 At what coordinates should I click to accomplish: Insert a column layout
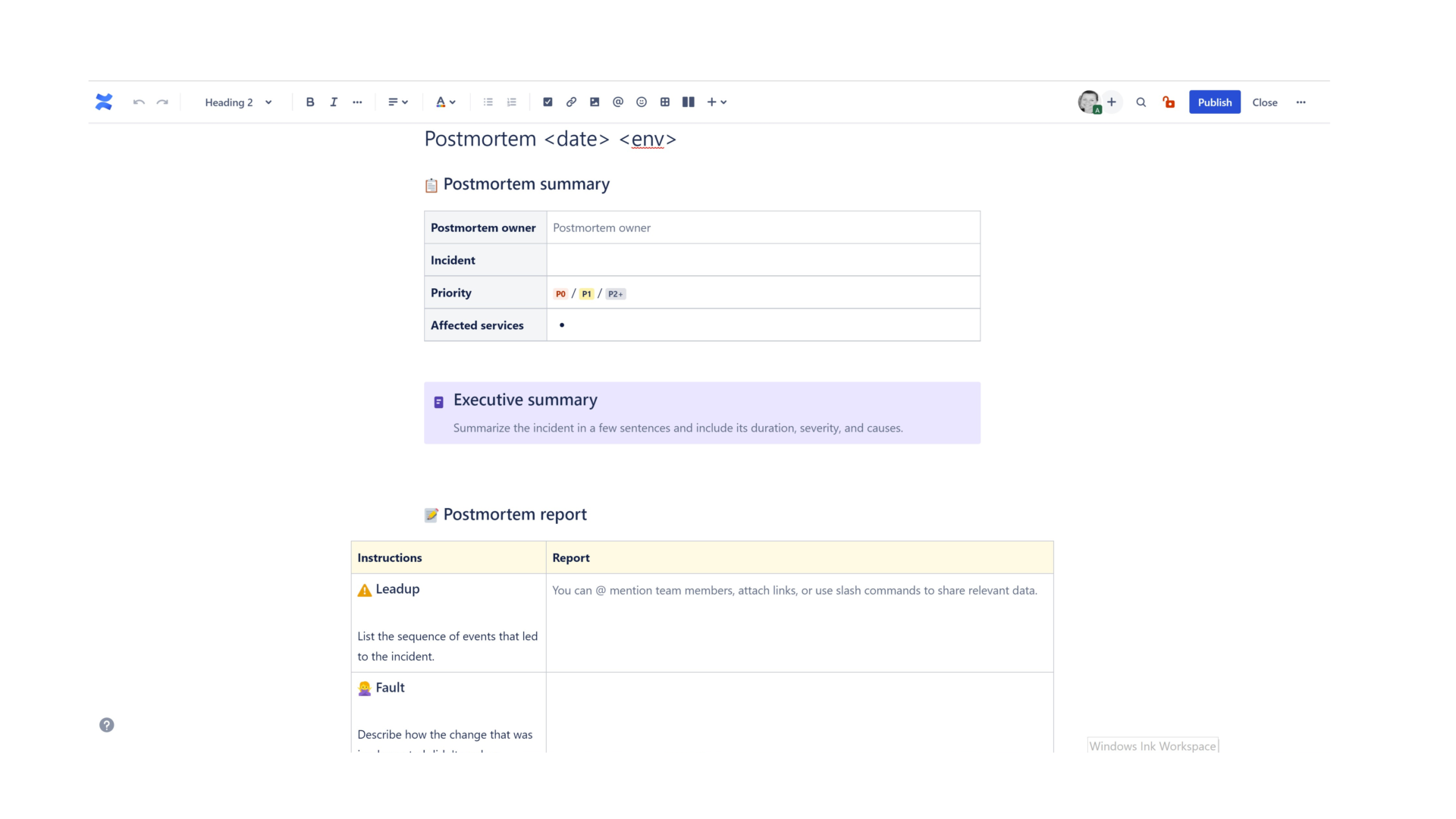pos(689,102)
